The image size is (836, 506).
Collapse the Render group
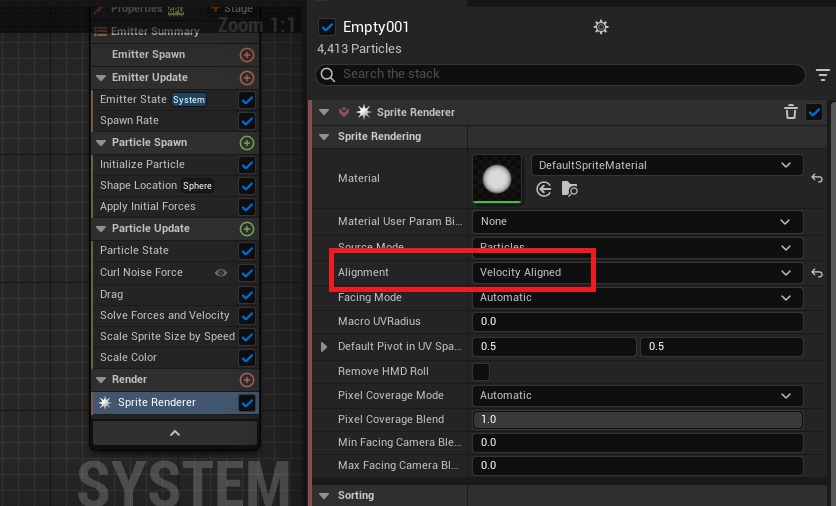click(101, 380)
